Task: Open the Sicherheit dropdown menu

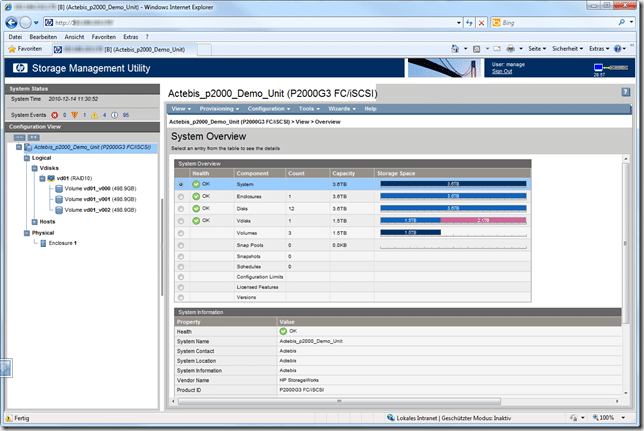Action: tap(568, 49)
